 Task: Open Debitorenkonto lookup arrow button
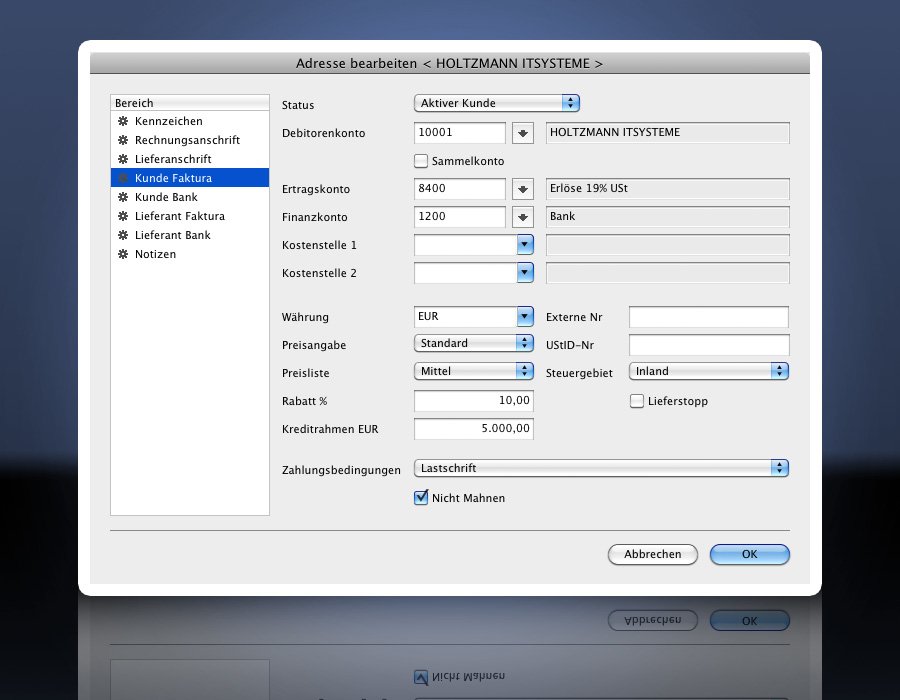tap(522, 133)
